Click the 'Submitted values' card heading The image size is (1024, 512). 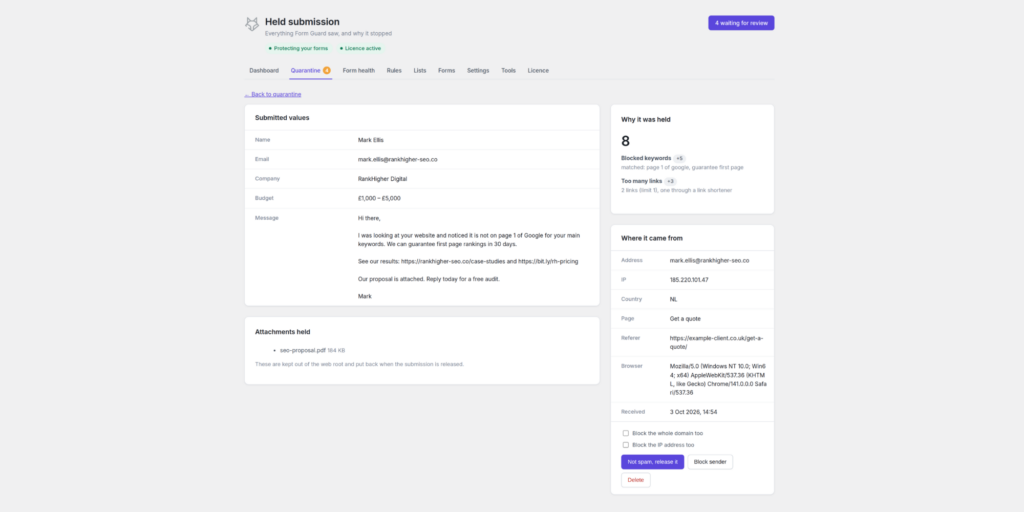[282, 118]
